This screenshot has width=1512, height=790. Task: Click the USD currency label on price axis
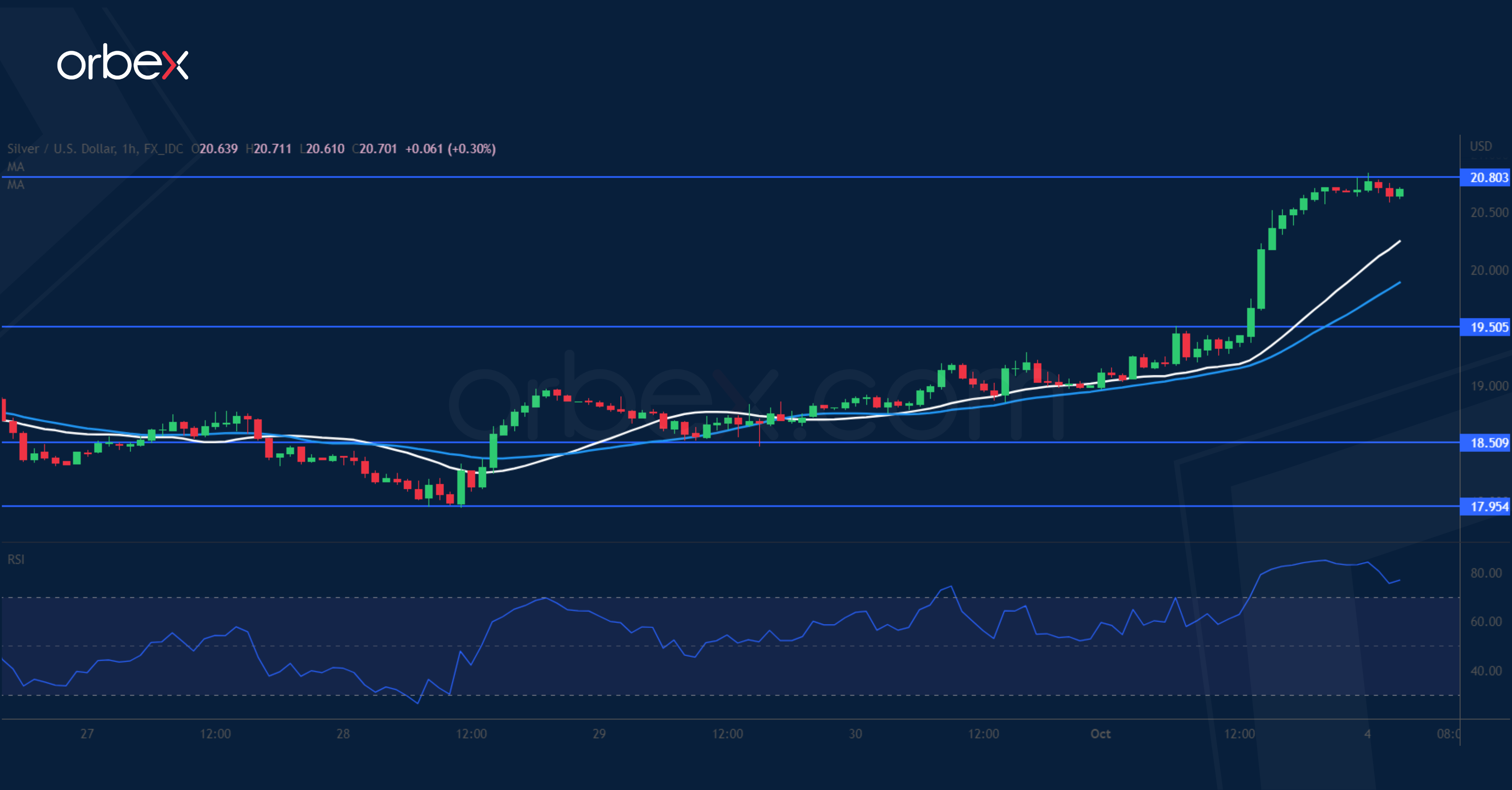[x=1480, y=146]
